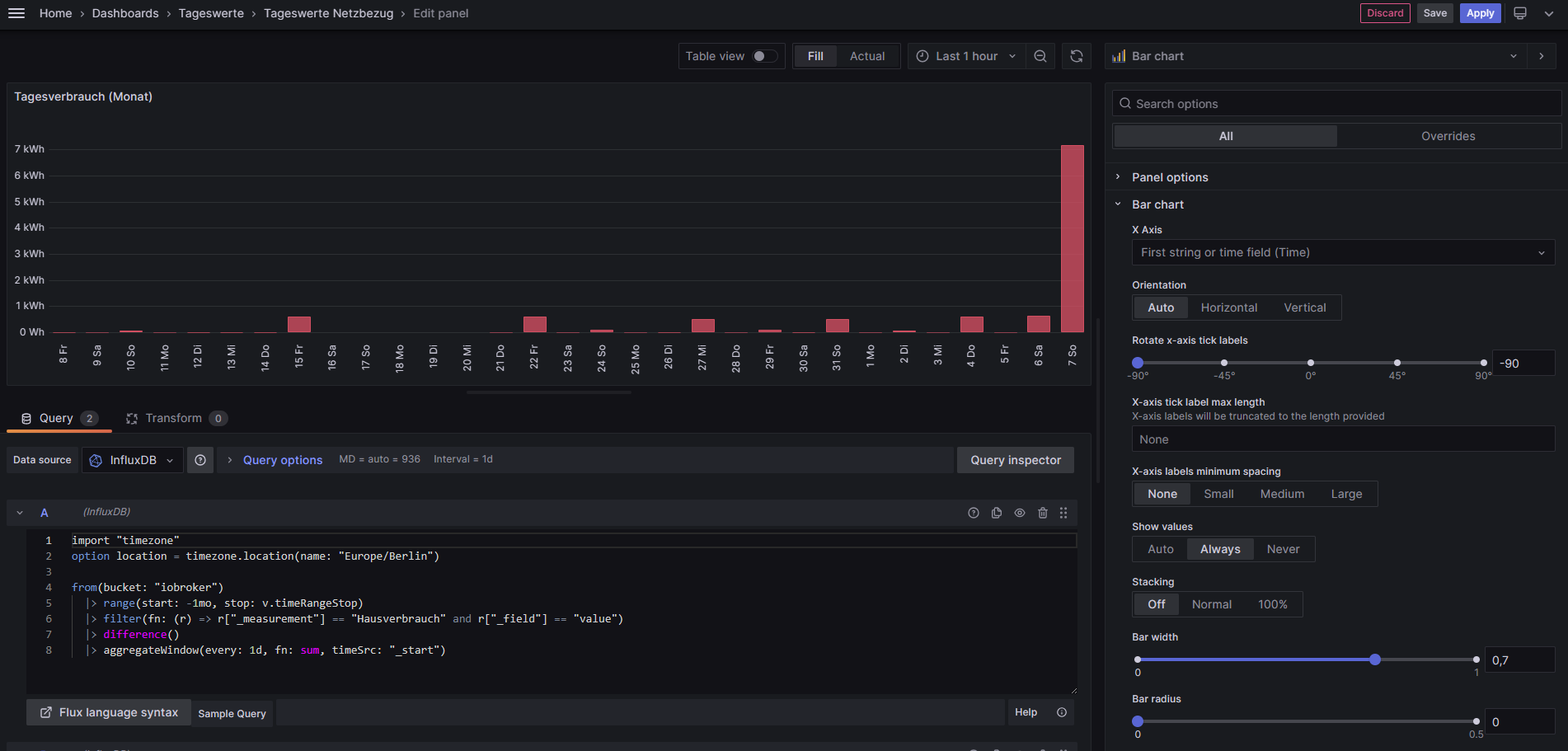Click the Save button
Screen dimensions: 1568x751
(1435, 13)
